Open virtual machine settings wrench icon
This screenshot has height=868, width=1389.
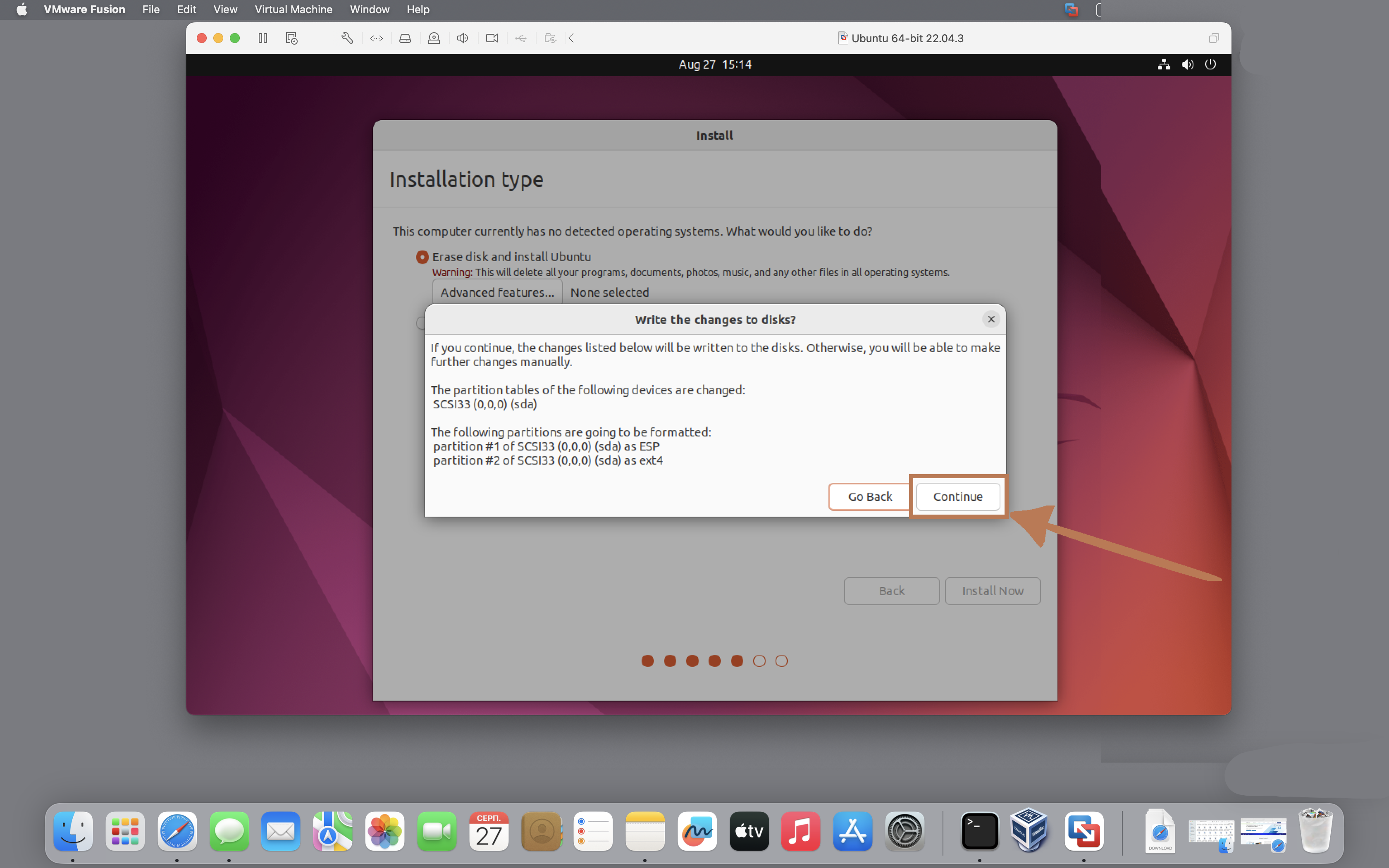347,38
